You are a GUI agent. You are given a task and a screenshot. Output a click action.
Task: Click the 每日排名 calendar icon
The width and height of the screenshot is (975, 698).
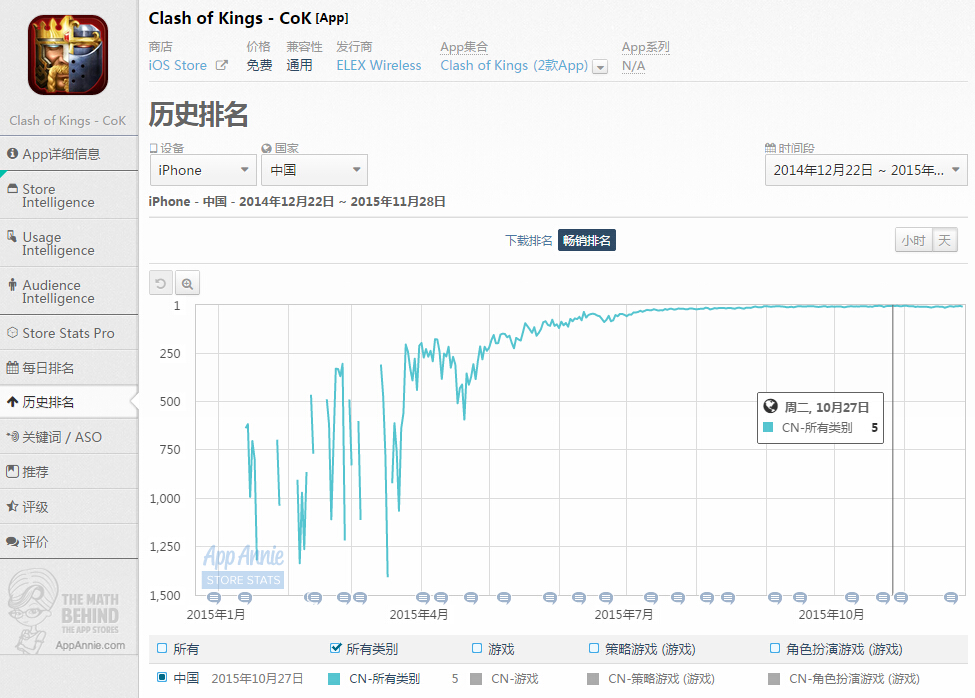[x=12, y=367]
